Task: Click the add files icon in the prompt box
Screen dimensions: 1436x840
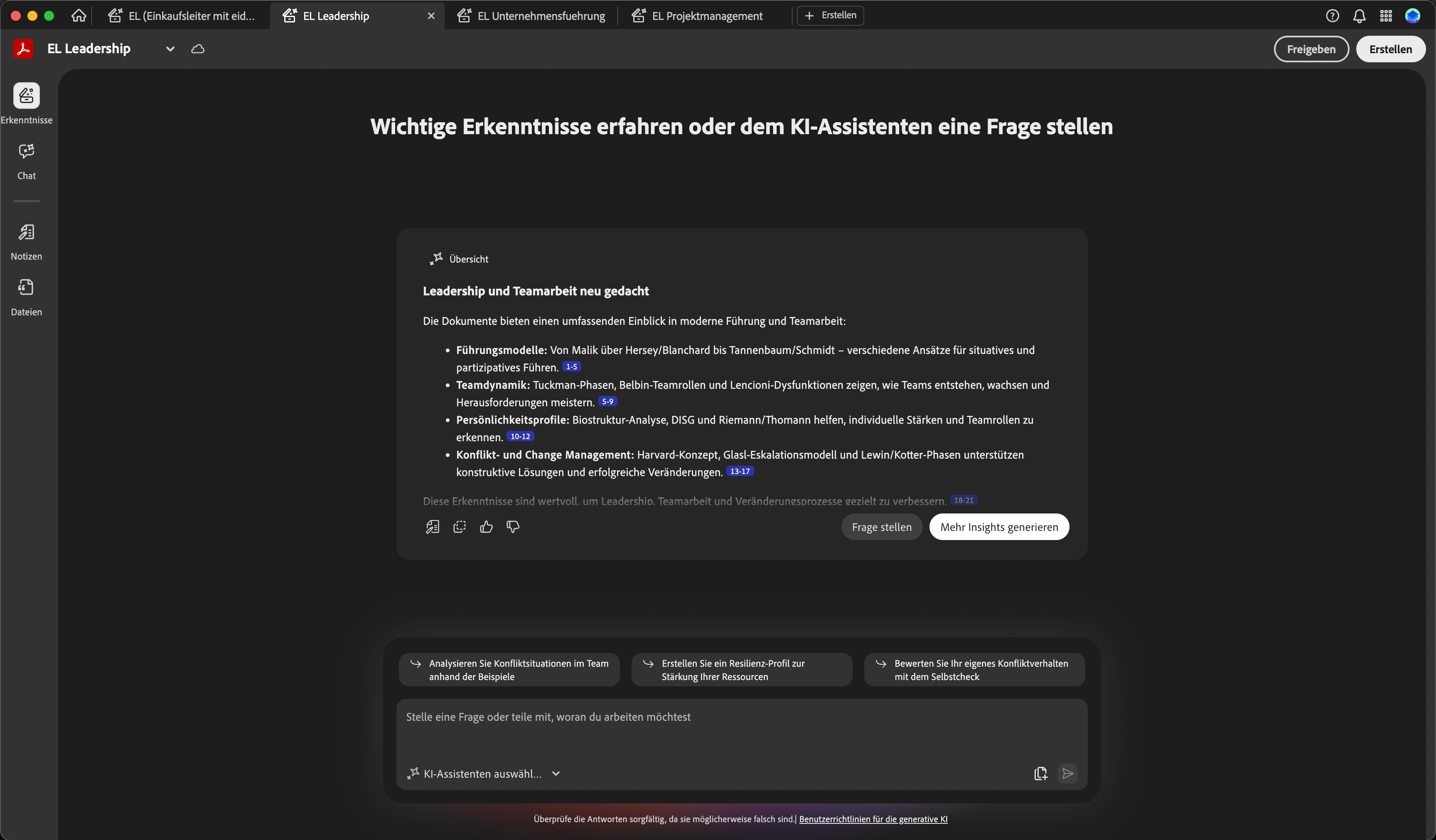Action: pyautogui.click(x=1040, y=774)
